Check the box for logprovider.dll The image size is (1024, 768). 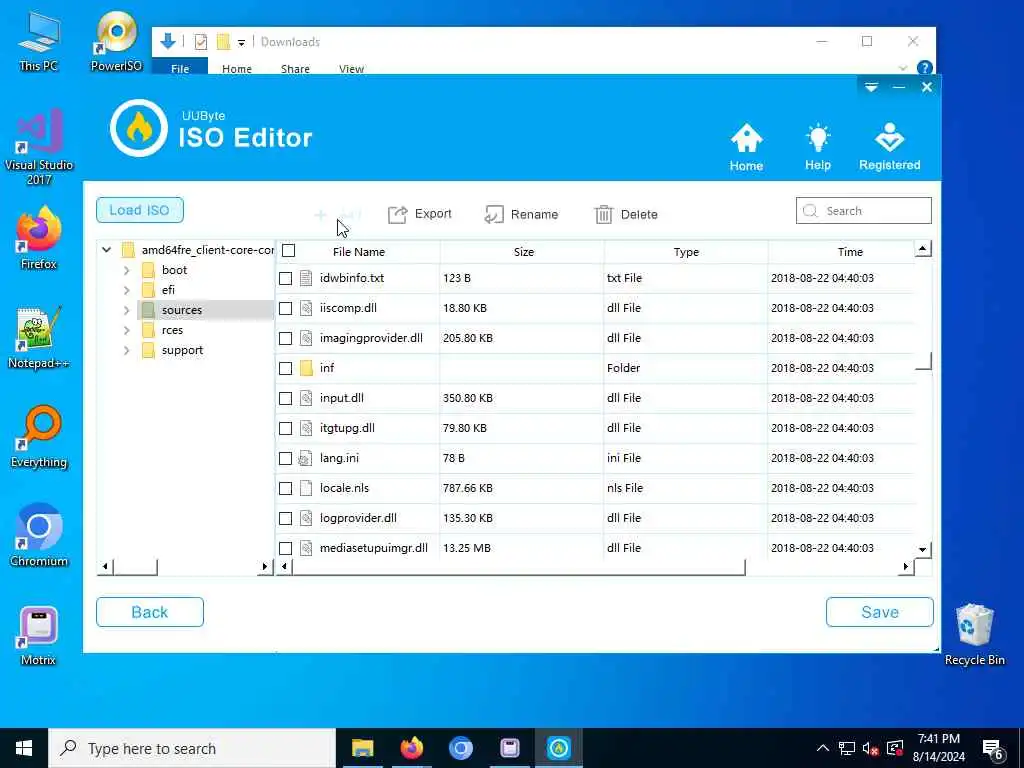coord(285,519)
